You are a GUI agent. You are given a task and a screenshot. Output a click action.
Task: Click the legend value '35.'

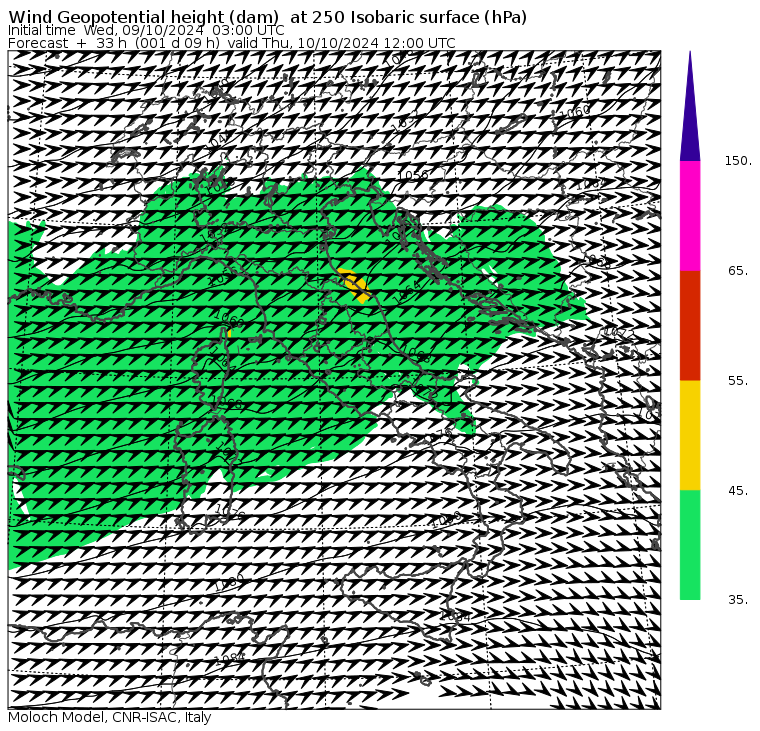pyautogui.click(x=738, y=600)
